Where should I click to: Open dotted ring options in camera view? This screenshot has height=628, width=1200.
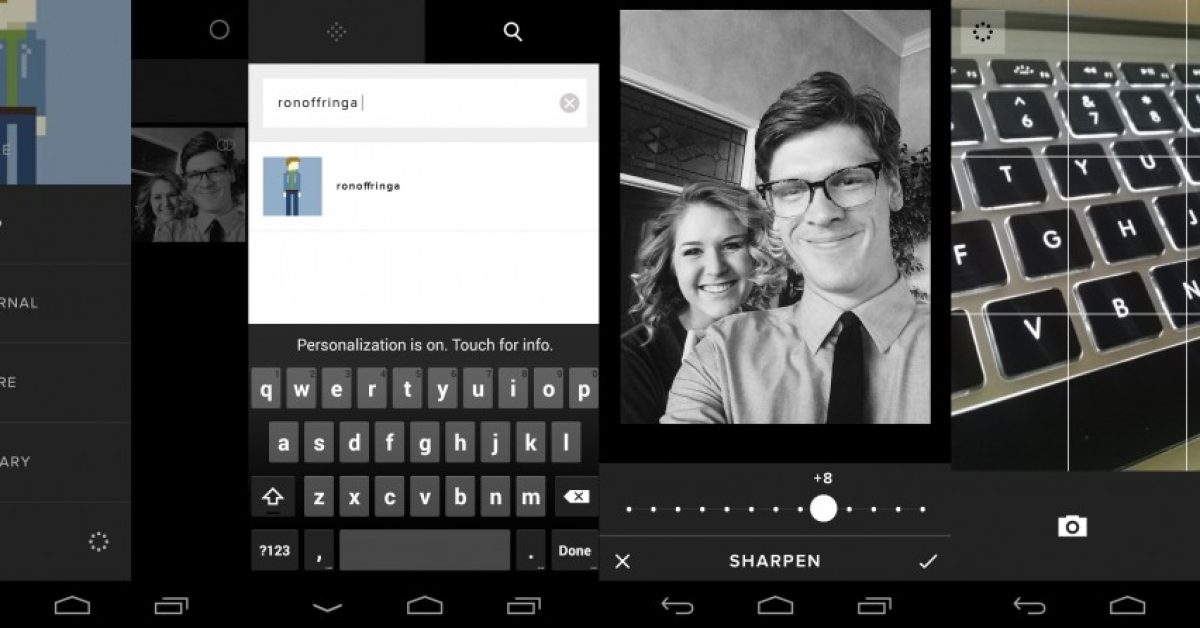coord(983,33)
